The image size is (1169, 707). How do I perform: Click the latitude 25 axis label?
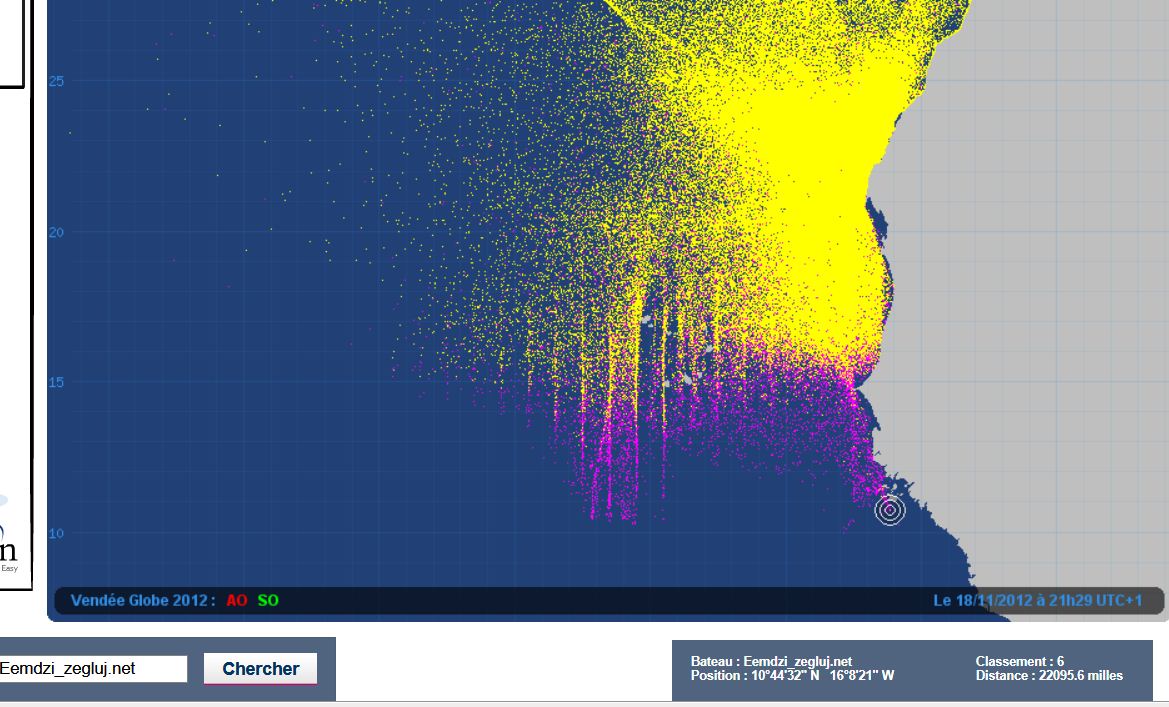click(x=56, y=81)
